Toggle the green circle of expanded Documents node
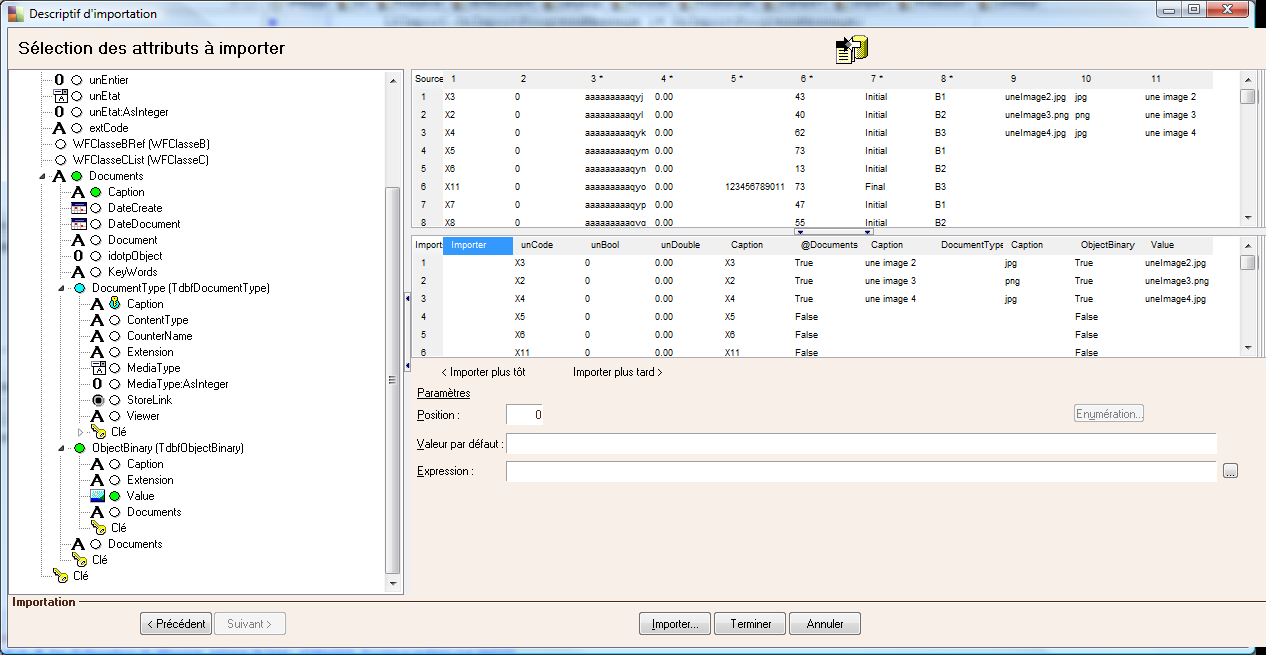Screen dimensions: 1266x655 [76, 176]
